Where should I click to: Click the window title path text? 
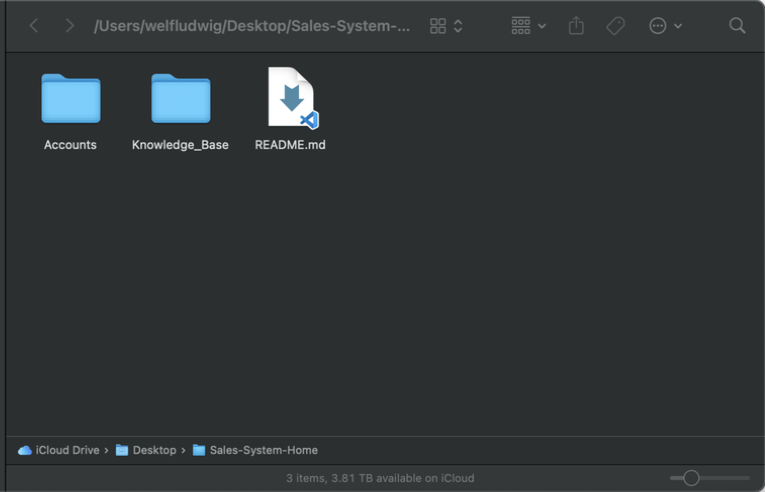(252, 26)
